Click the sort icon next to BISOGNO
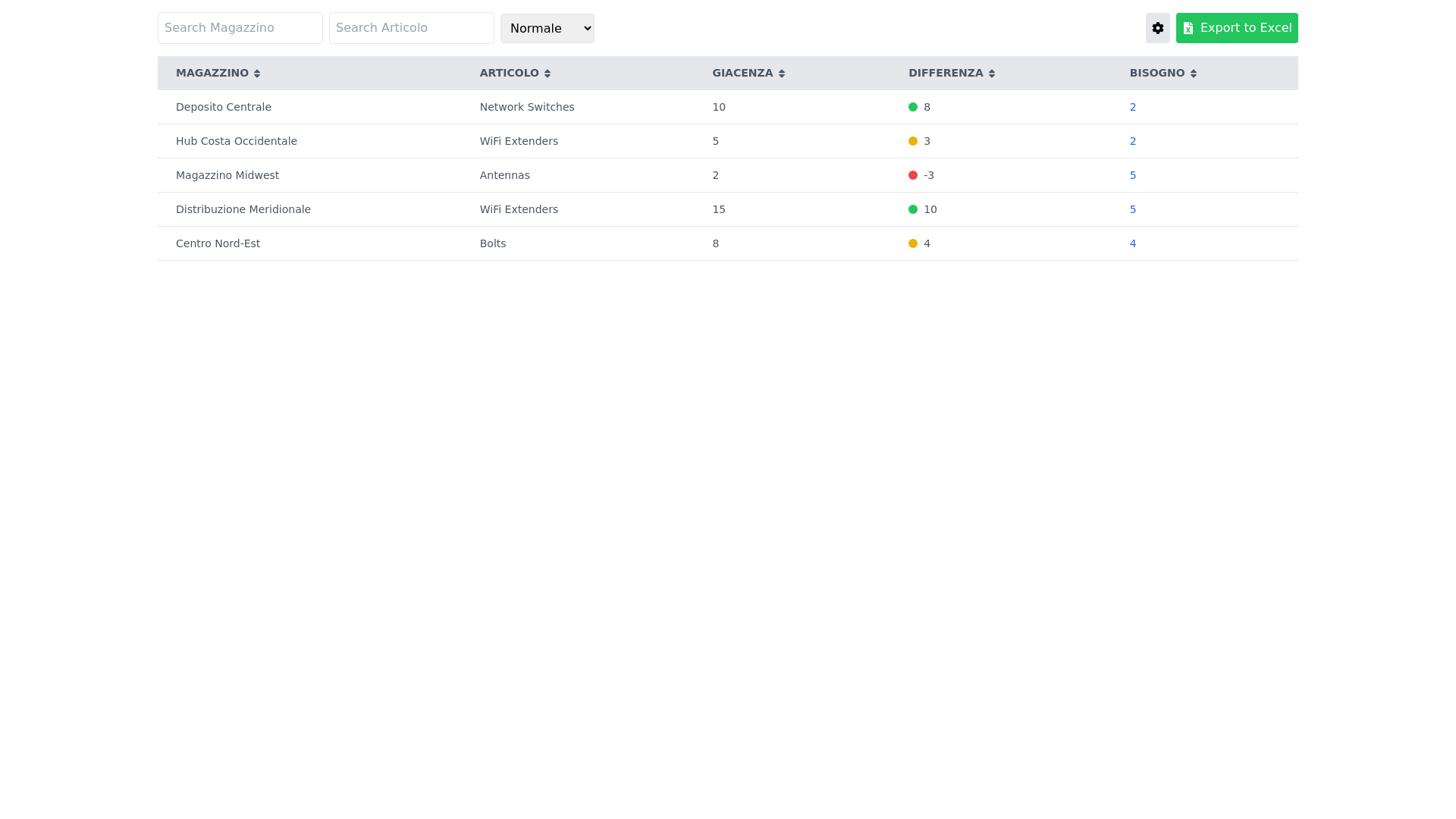 (1194, 73)
